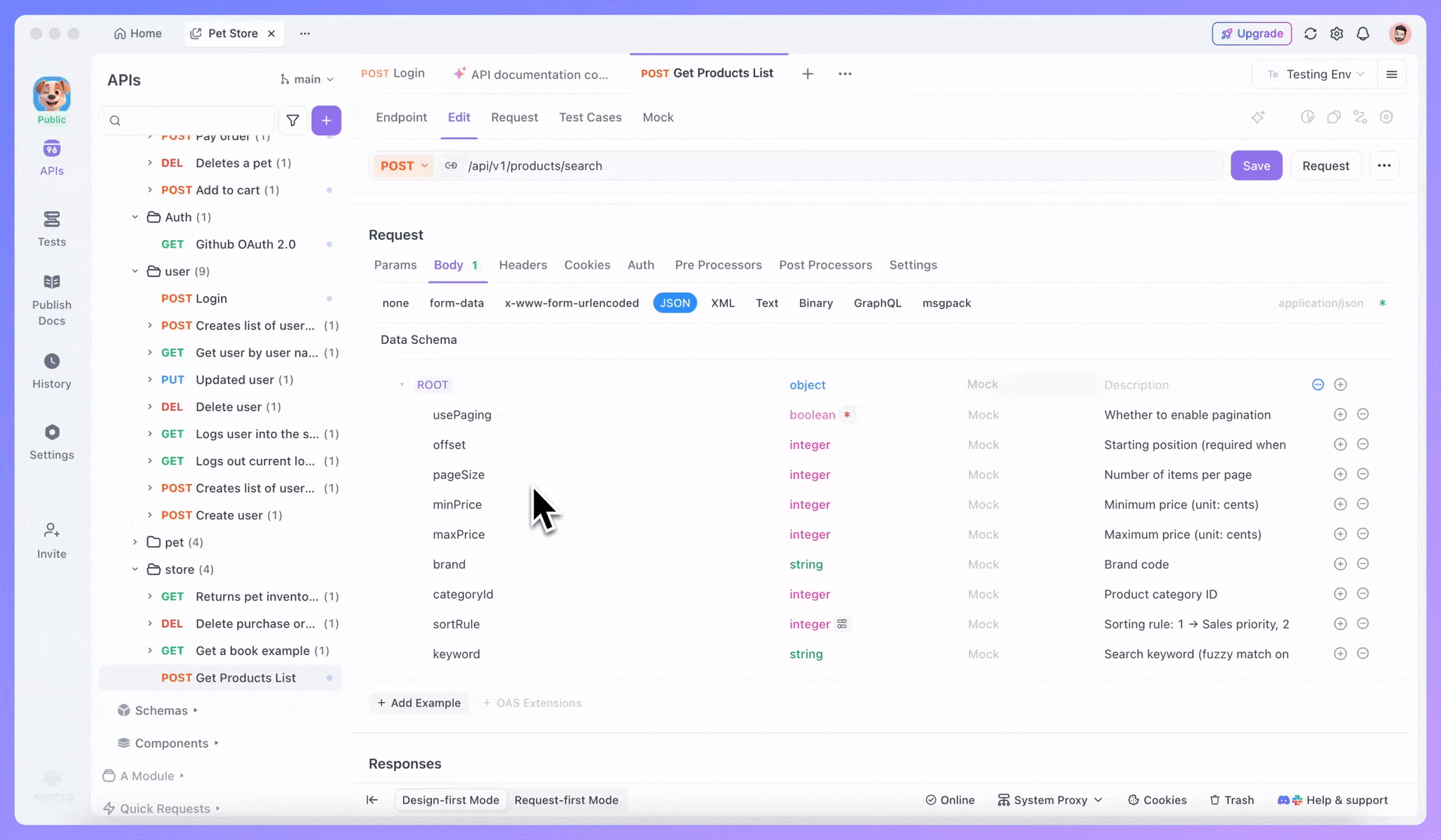Click Add Example below the data schema
This screenshot has height=840, width=1441.
pyautogui.click(x=419, y=702)
